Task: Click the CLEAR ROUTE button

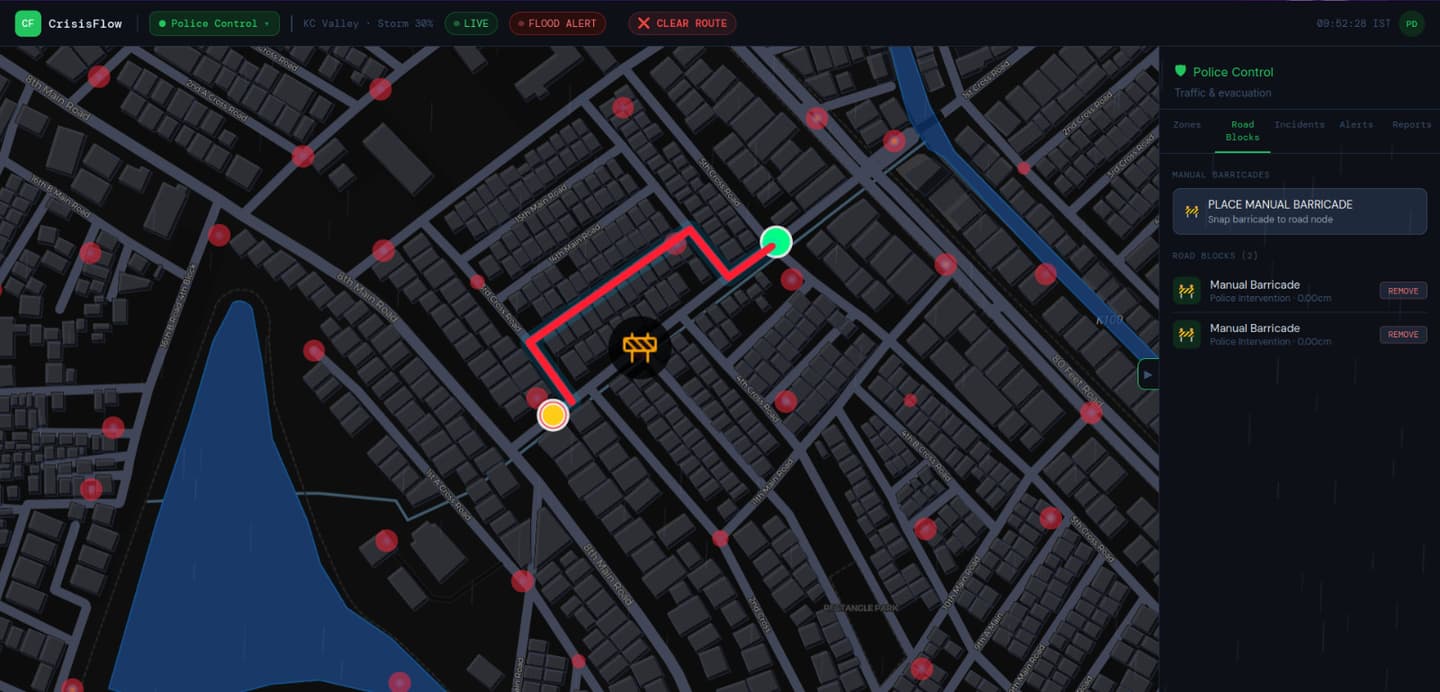Action: coord(682,23)
